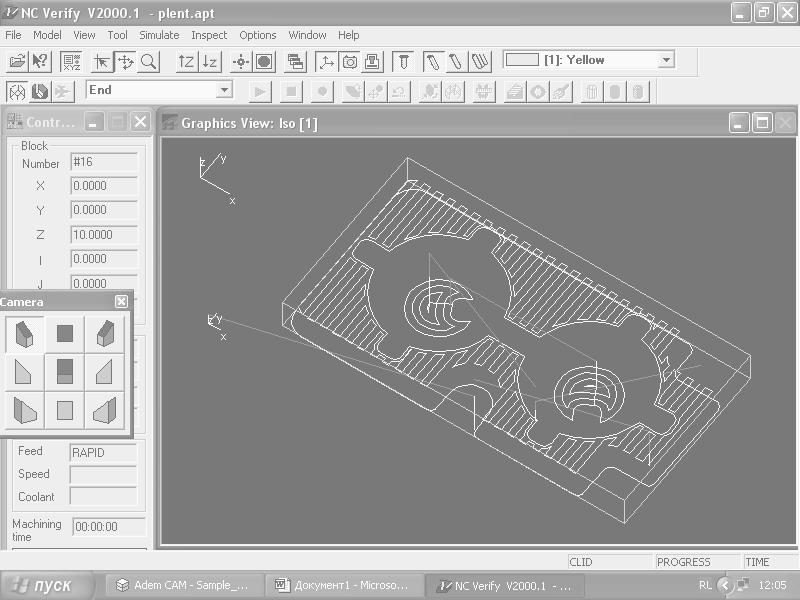
Task: Choose top-left isometric view in Camera palette
Action: click(24, 334)
